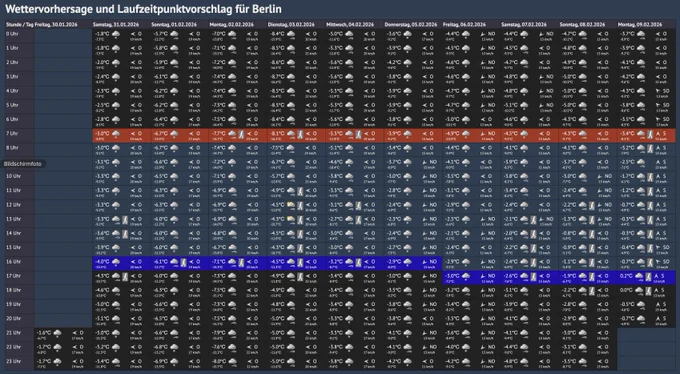Click column header 'Montag, 02.02.2026'

tap(232, 25)
